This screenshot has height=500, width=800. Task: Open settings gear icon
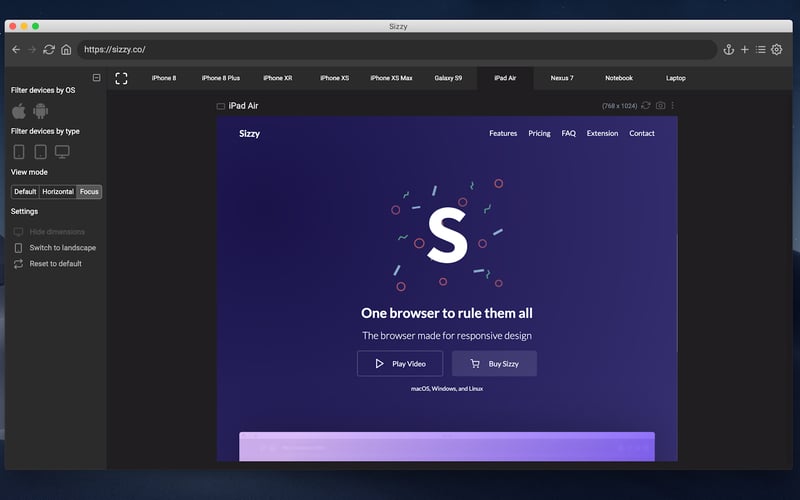click(777, 49)
